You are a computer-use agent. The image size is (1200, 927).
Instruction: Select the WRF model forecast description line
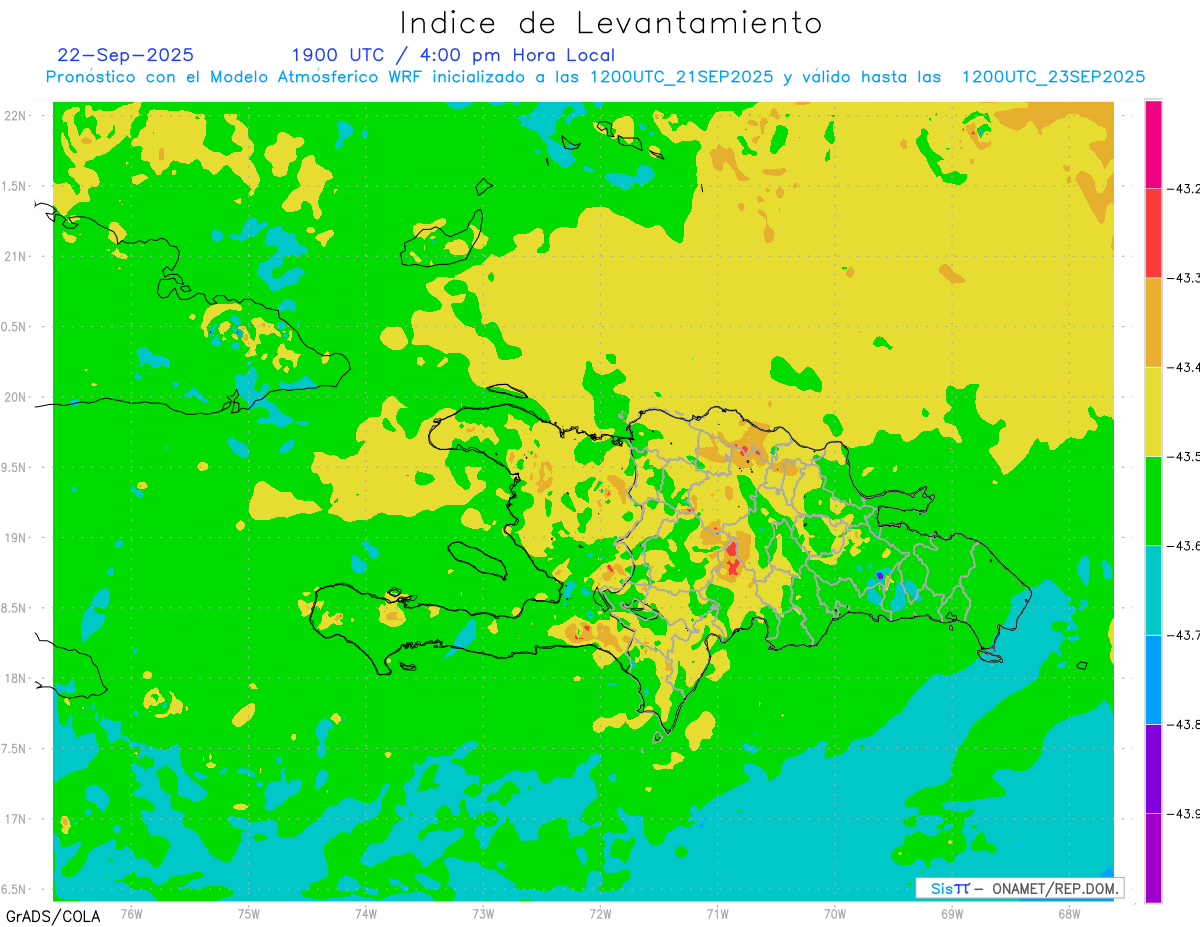click(x=596, y=77)
